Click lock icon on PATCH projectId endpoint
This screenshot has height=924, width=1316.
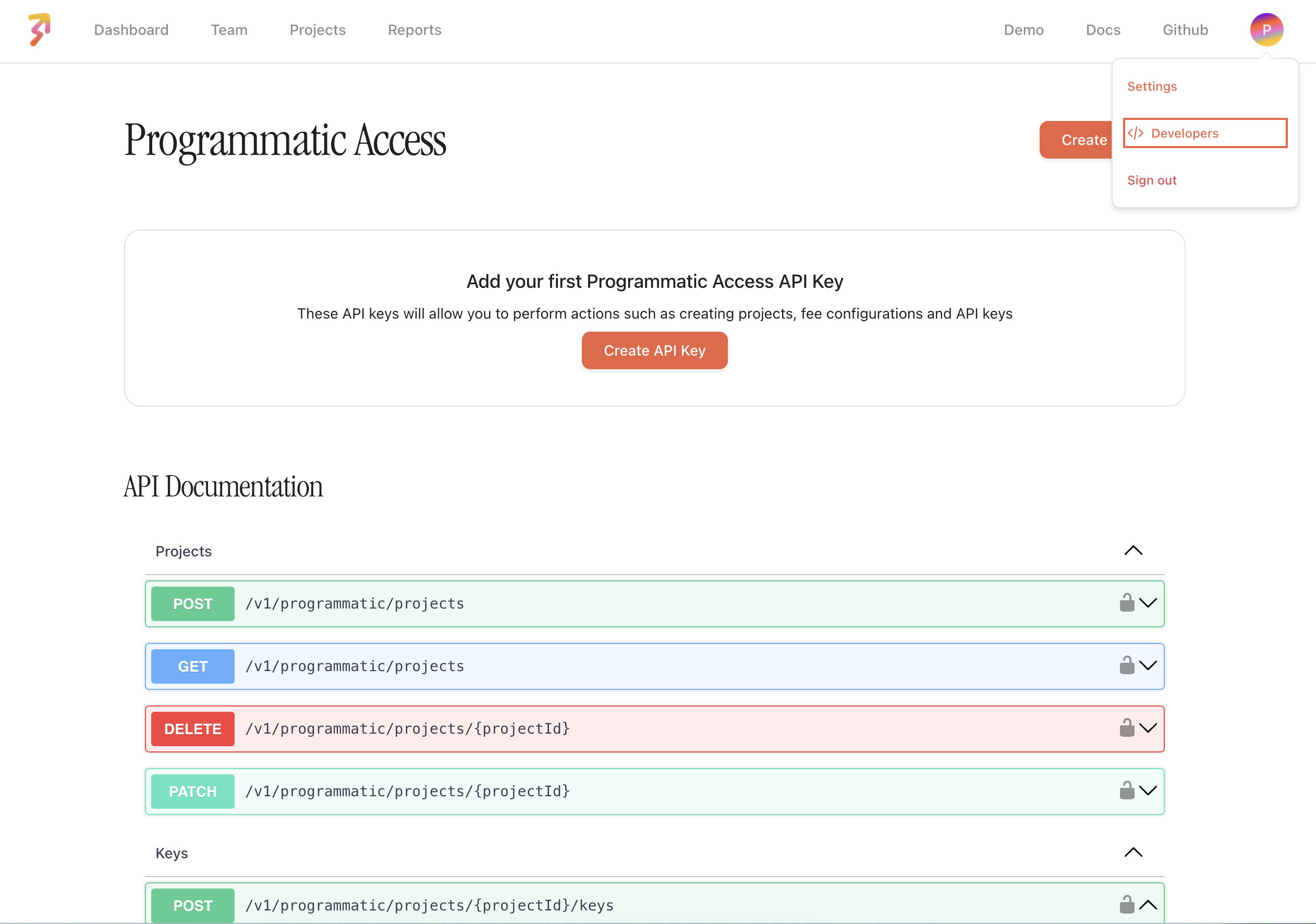(x=1126, y=791)
